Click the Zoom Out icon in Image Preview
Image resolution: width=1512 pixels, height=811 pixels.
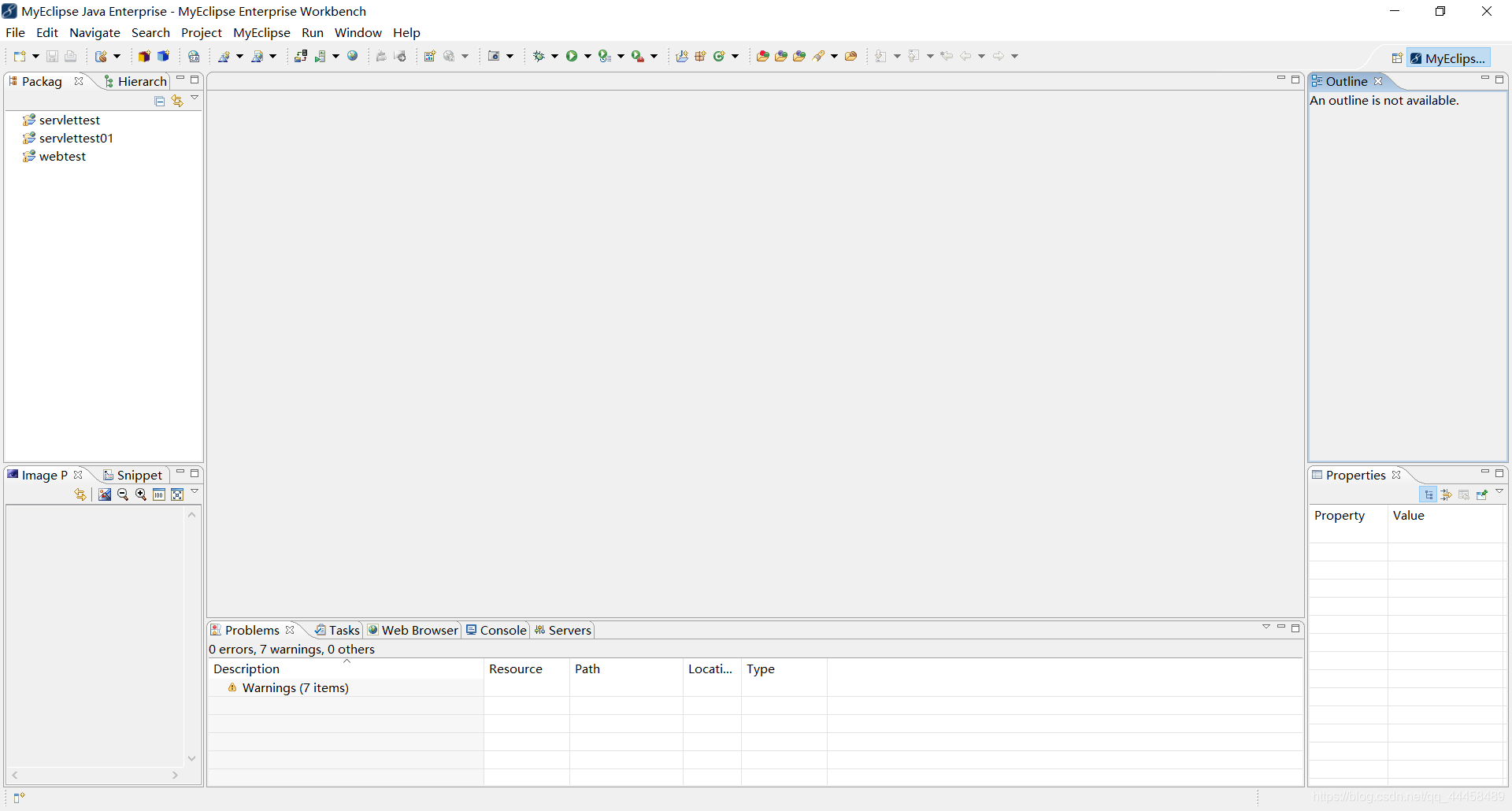pos(123,494)
